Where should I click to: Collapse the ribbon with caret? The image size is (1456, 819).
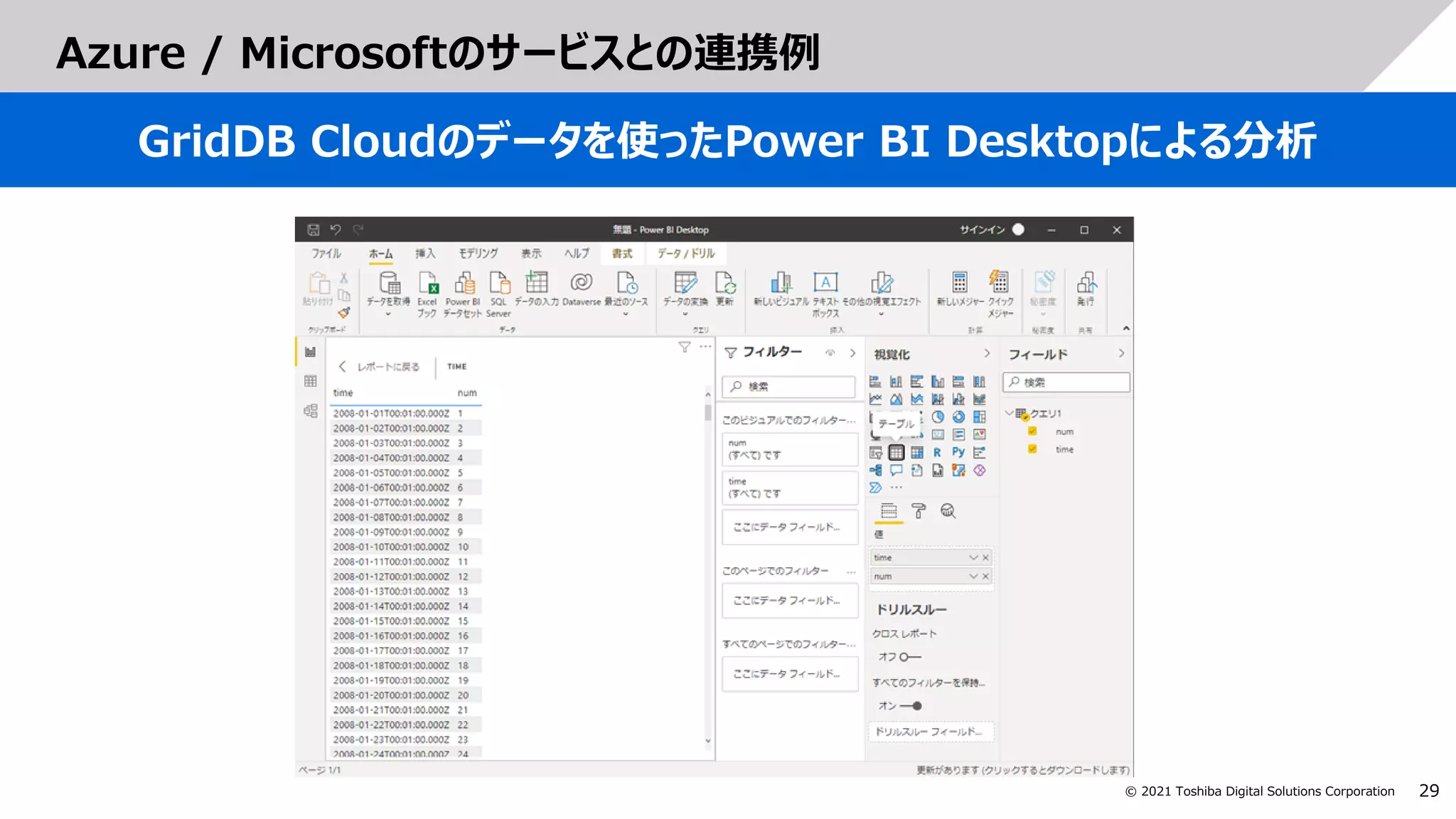pos(1126,328)
